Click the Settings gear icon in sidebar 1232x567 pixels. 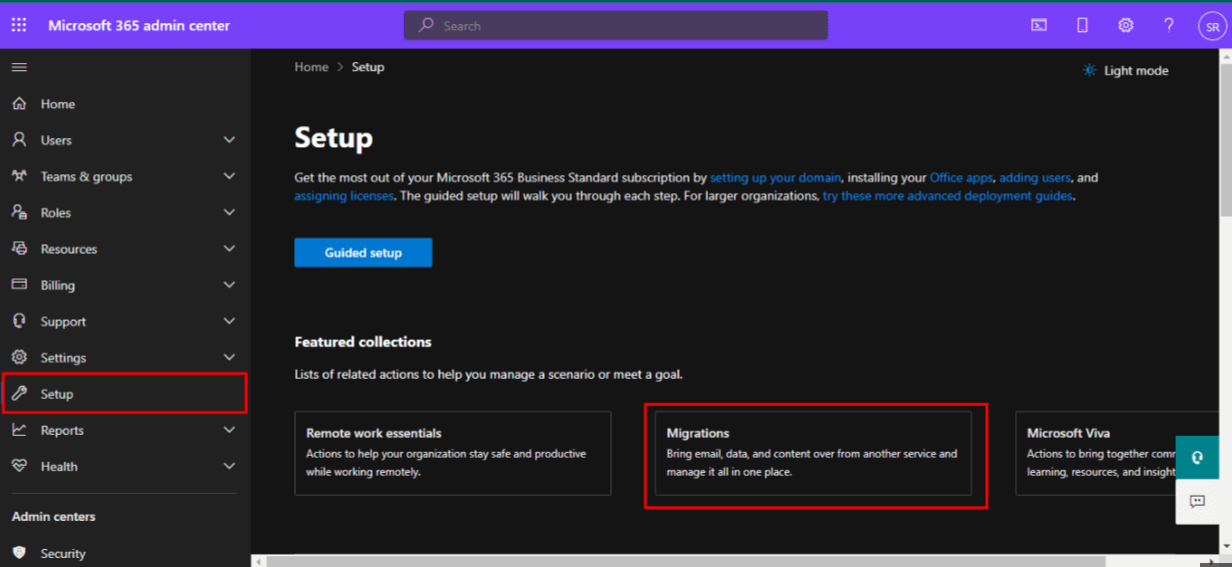19,357
